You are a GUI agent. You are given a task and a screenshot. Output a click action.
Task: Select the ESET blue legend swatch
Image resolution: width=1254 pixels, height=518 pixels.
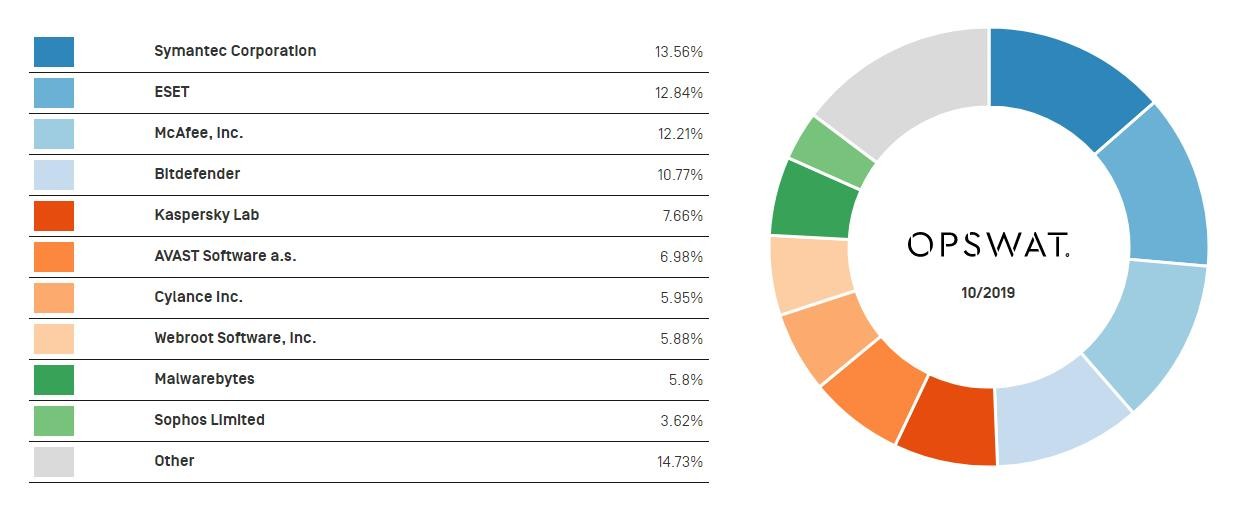point(54,93)
